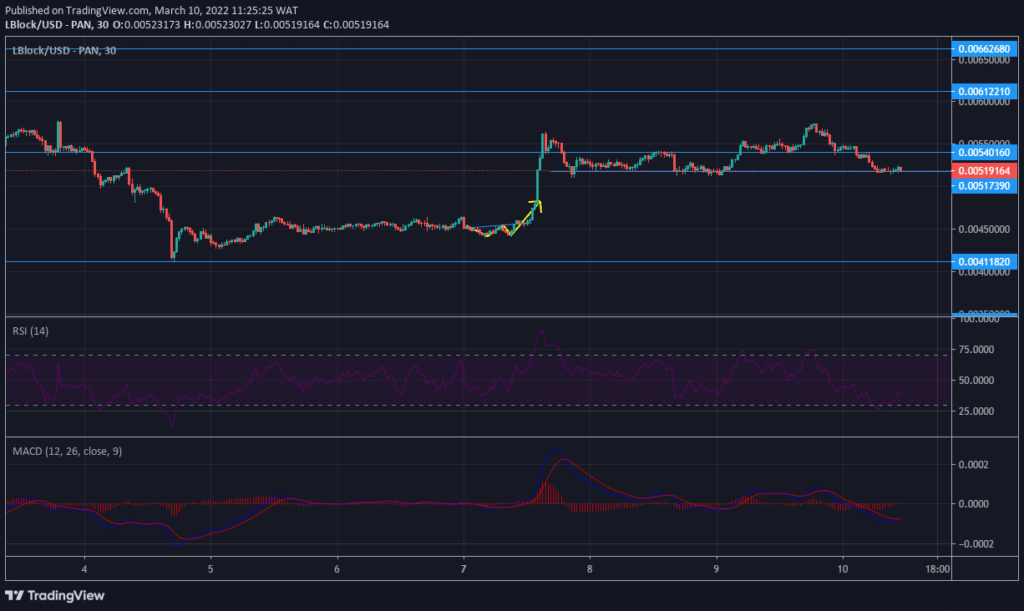Click the 0.0002 MACD axis value
The image size is (1024, 611).
(x=973, y=465)
